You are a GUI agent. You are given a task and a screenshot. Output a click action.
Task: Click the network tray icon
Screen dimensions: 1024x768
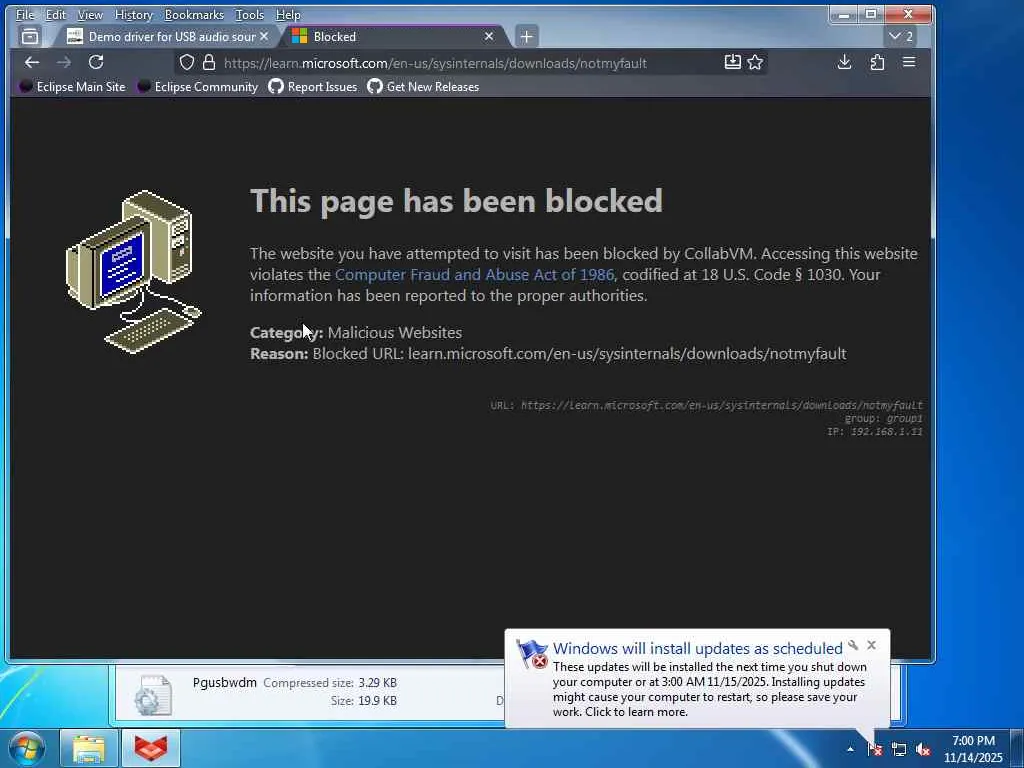click(899, 749)
